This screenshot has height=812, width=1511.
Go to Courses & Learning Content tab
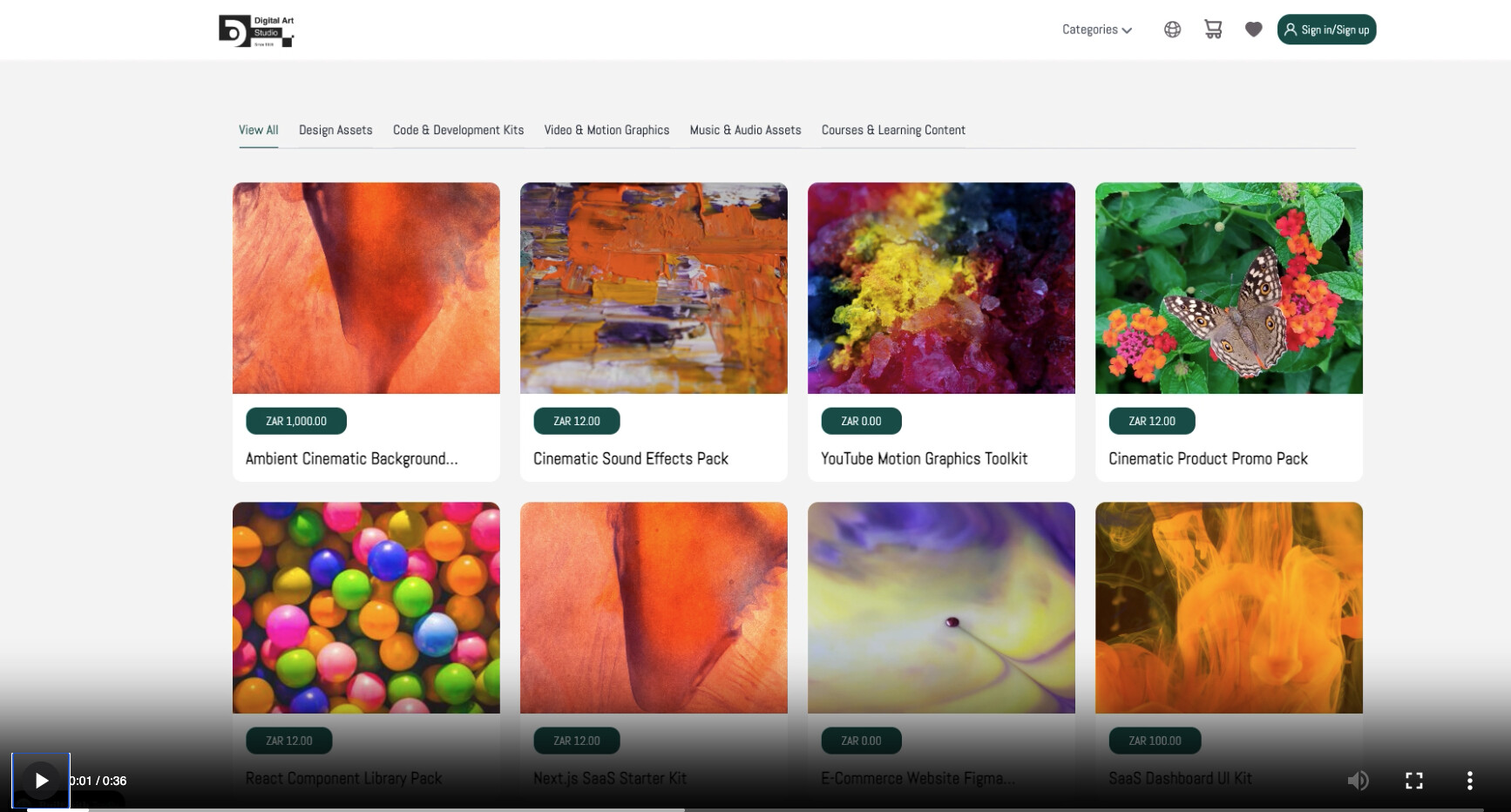[893, 131]
